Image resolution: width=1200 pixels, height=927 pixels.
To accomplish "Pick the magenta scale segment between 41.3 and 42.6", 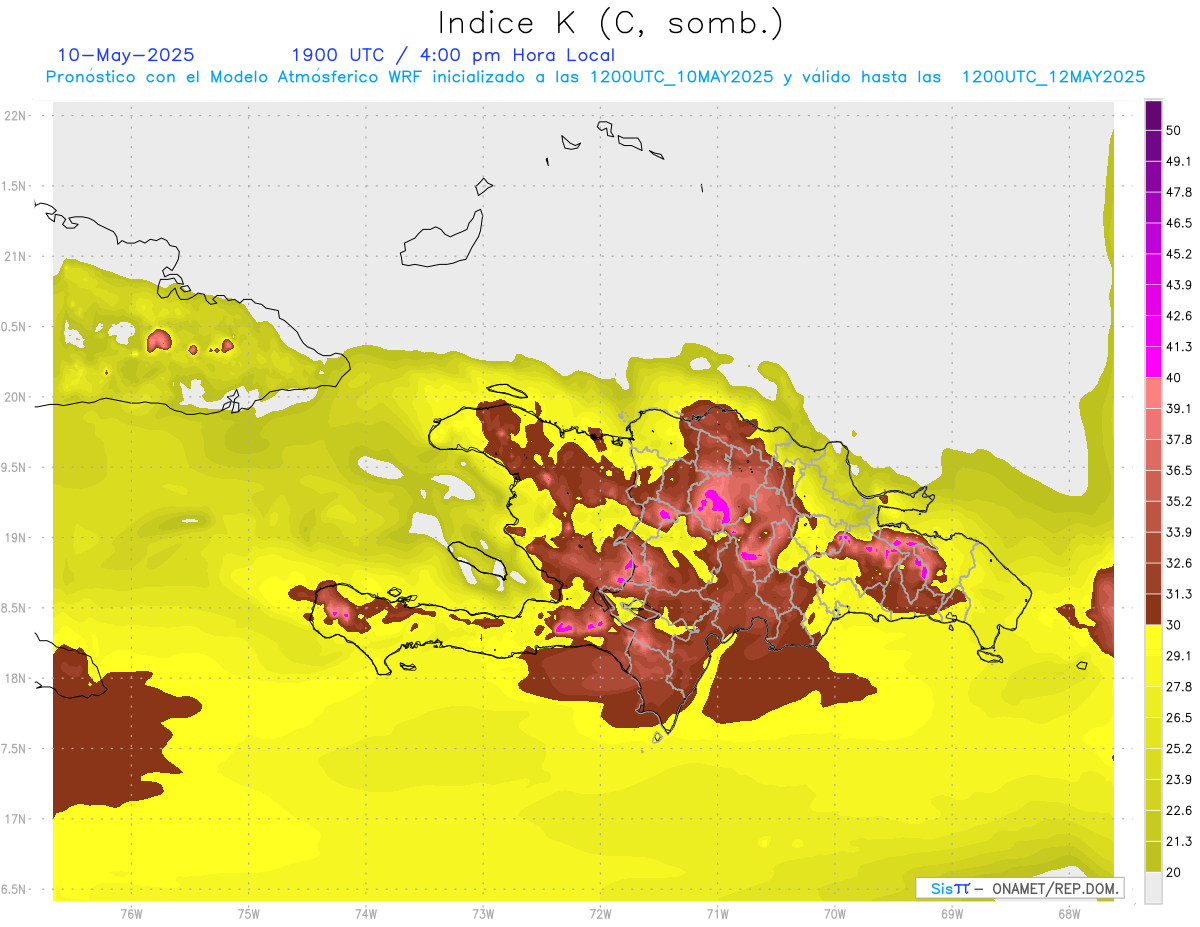I will tap(1153, 332).
